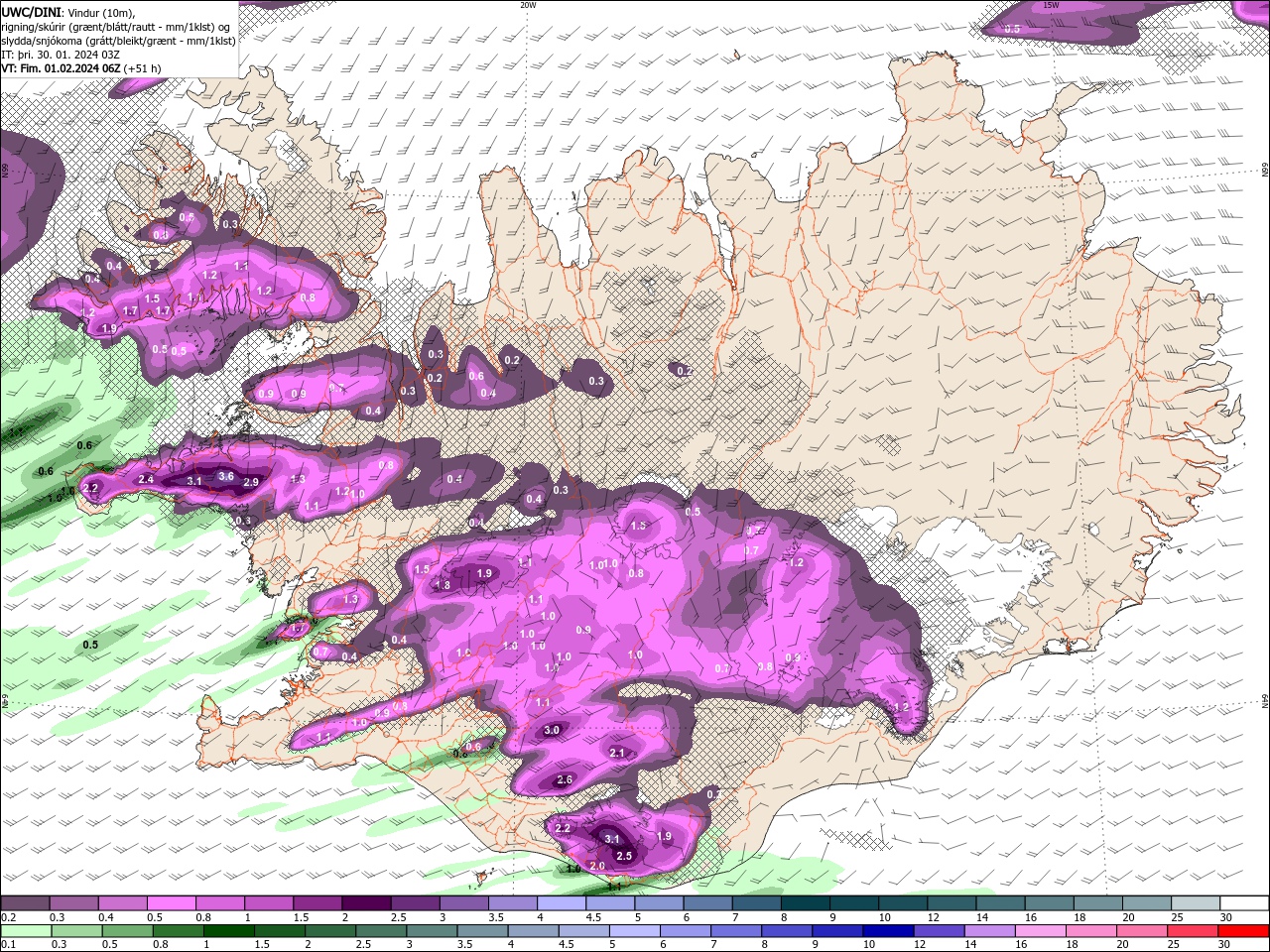Click the 2.1 snowfall value
This screenshot has height=952, width=1270.
[x=617, y=753]
